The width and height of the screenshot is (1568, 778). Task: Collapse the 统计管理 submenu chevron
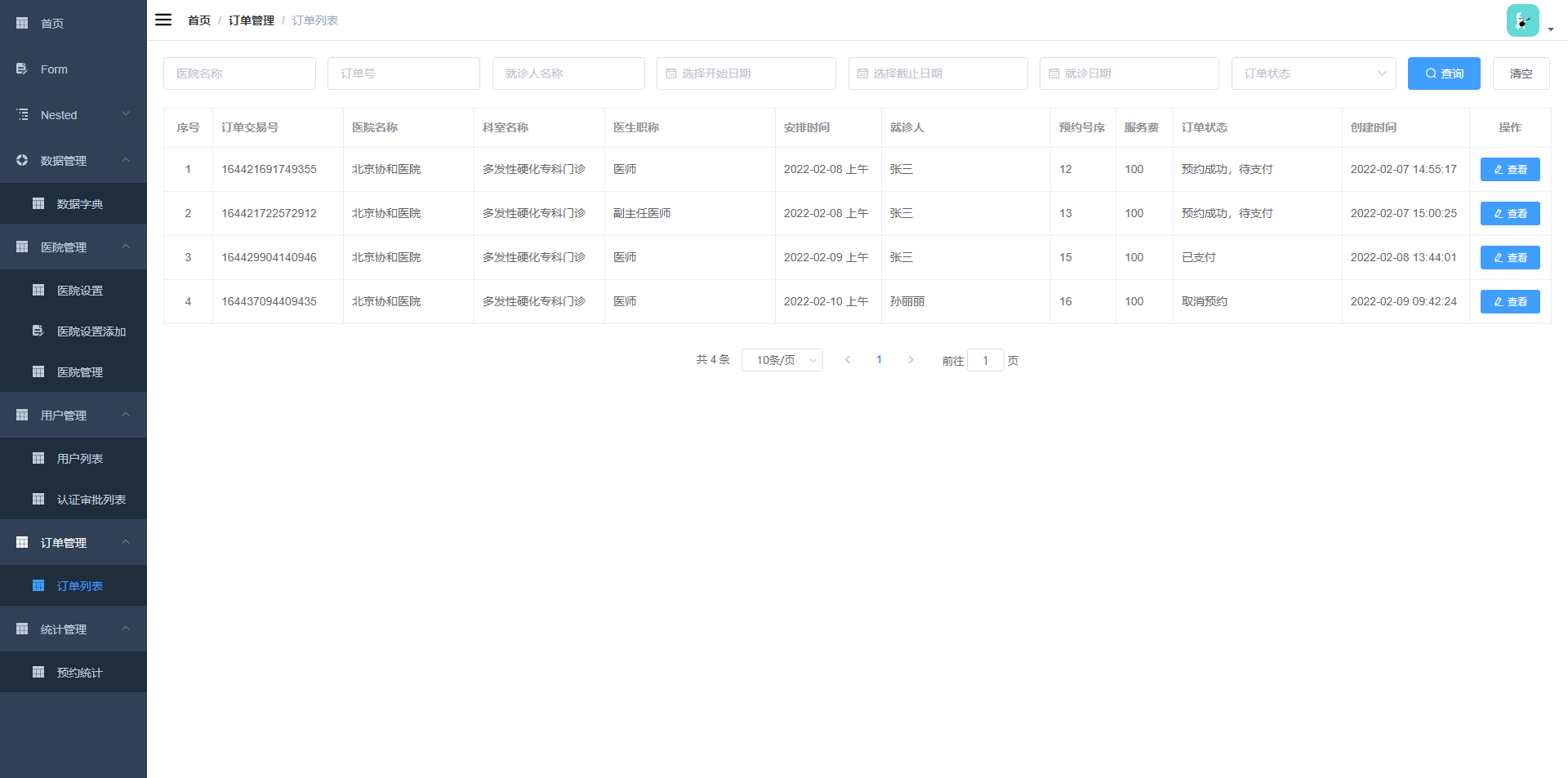click(x=126, y=628)
